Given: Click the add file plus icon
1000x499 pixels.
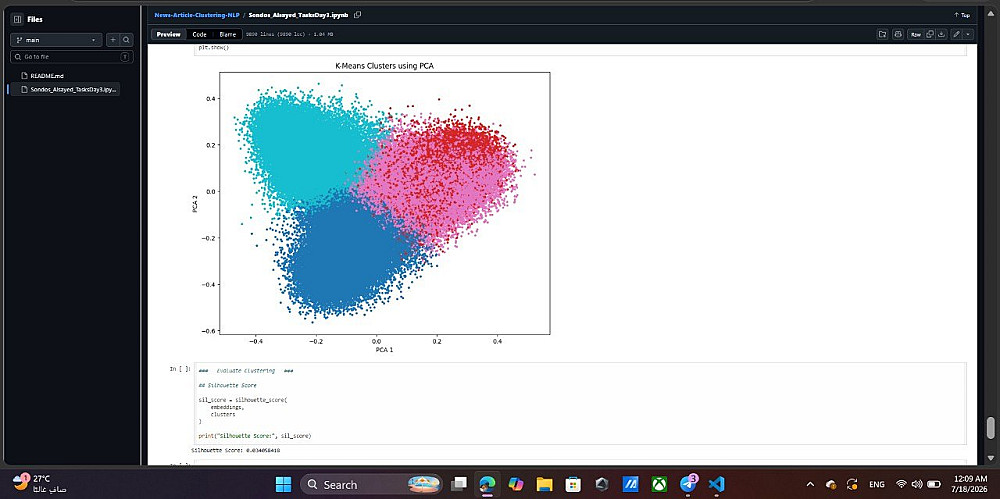Looking at the screenshot, I should pos(113,40).
